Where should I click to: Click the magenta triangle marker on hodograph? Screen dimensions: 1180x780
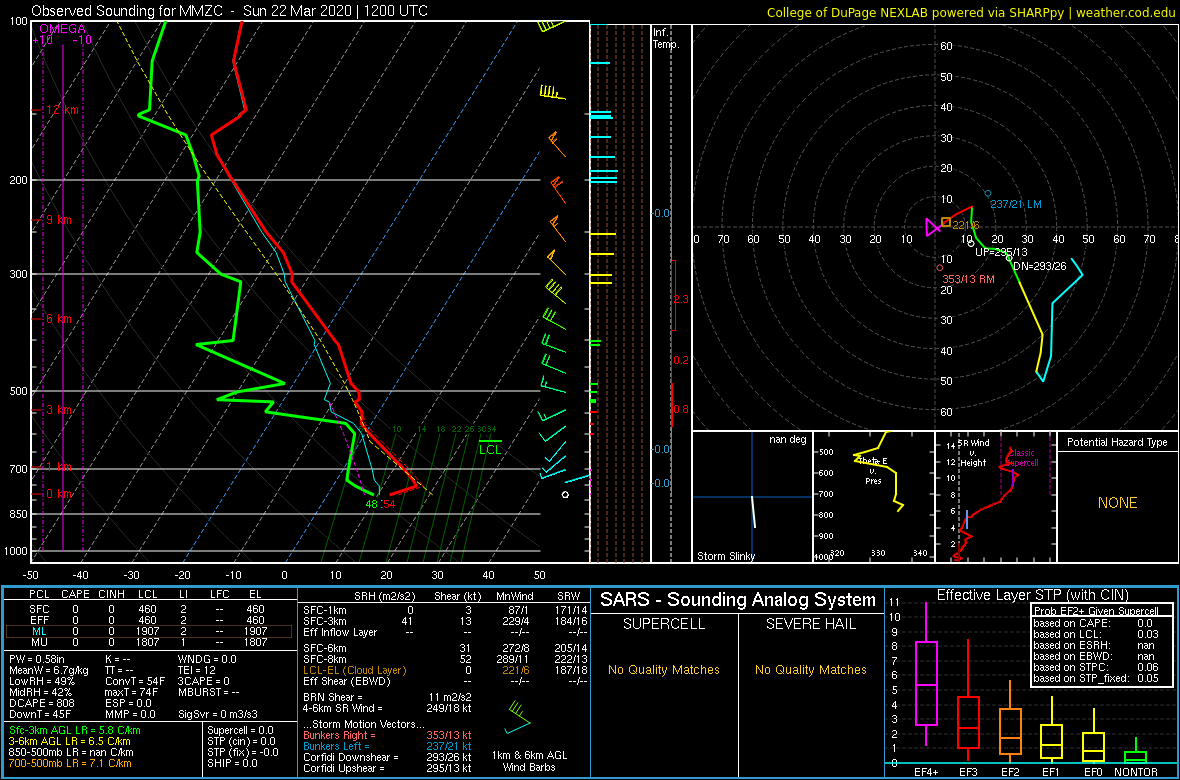930,225
